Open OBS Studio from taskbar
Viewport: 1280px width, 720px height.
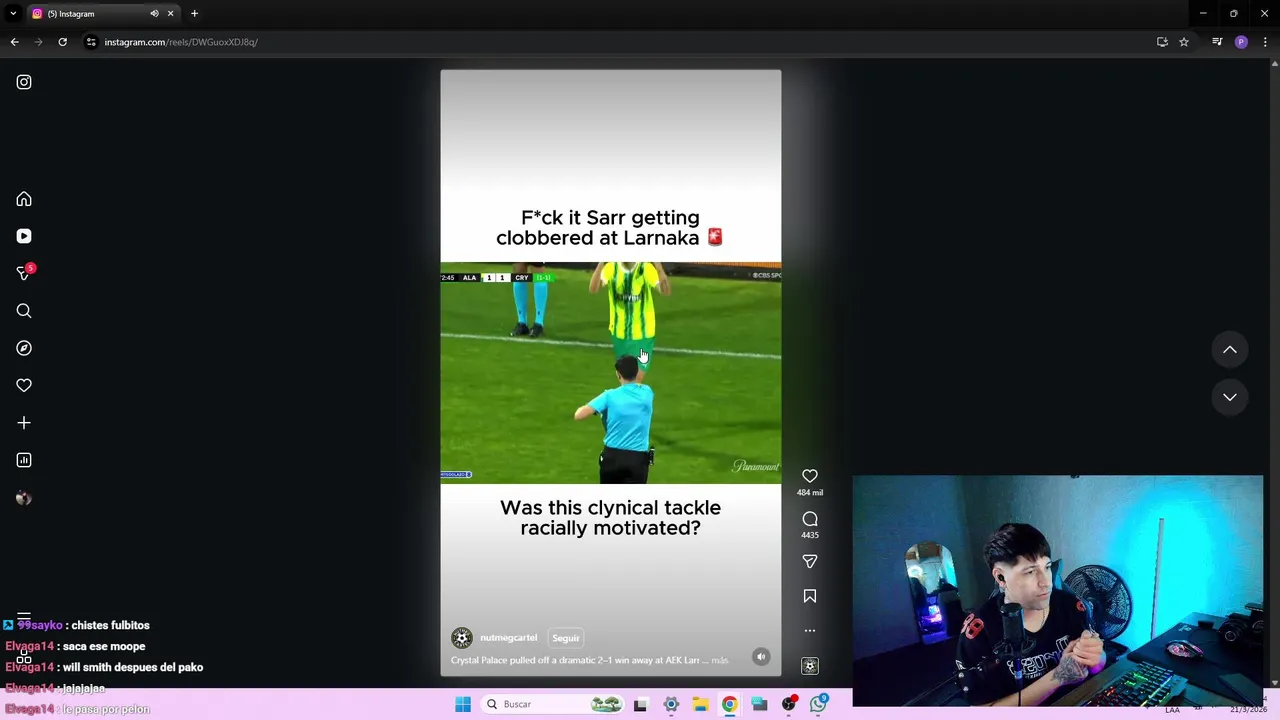pos(789,704)
